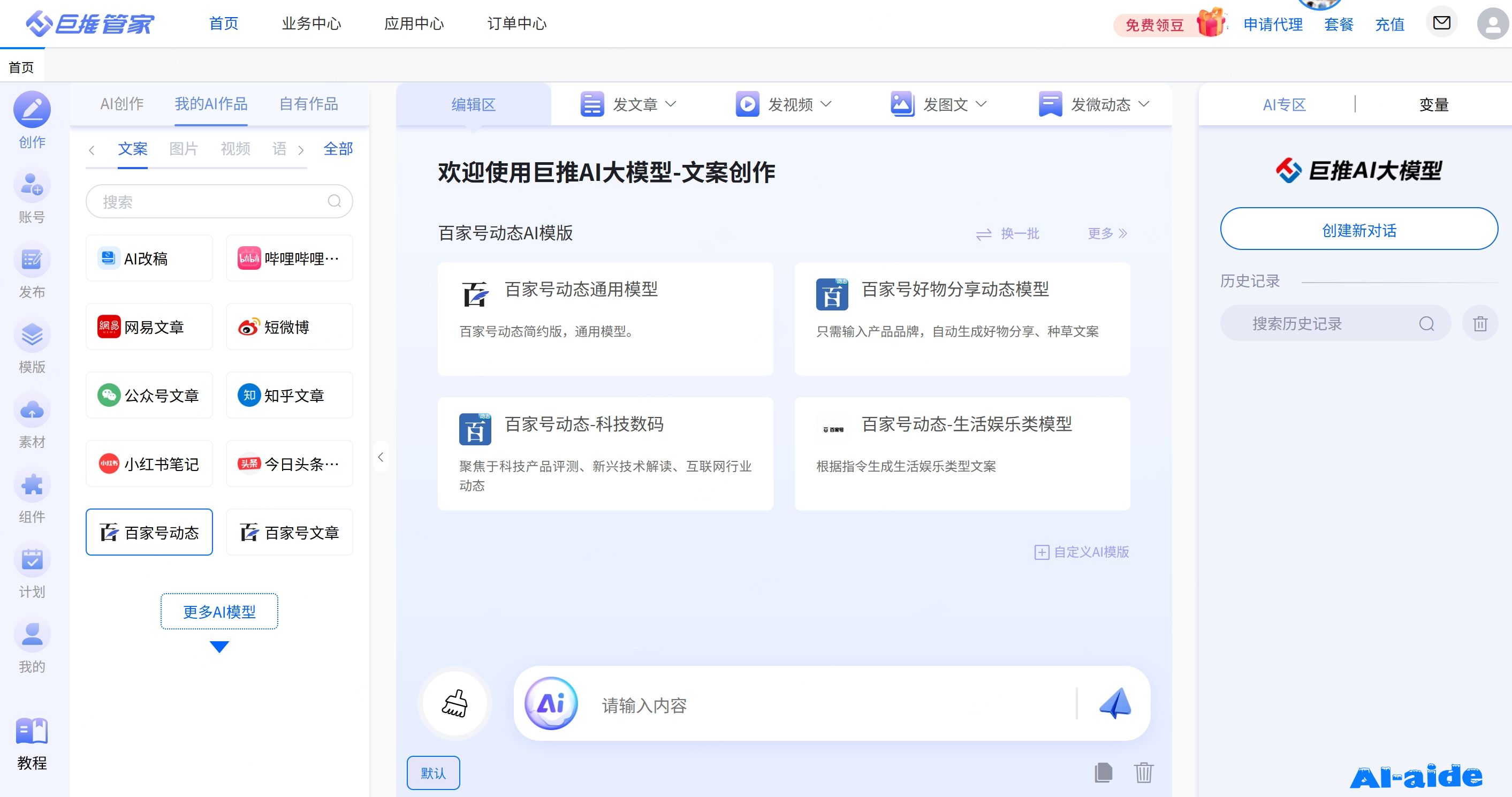Switch to 变量 tab
The height and width of the screenshot is (797, 1512).
(1434, 104)
